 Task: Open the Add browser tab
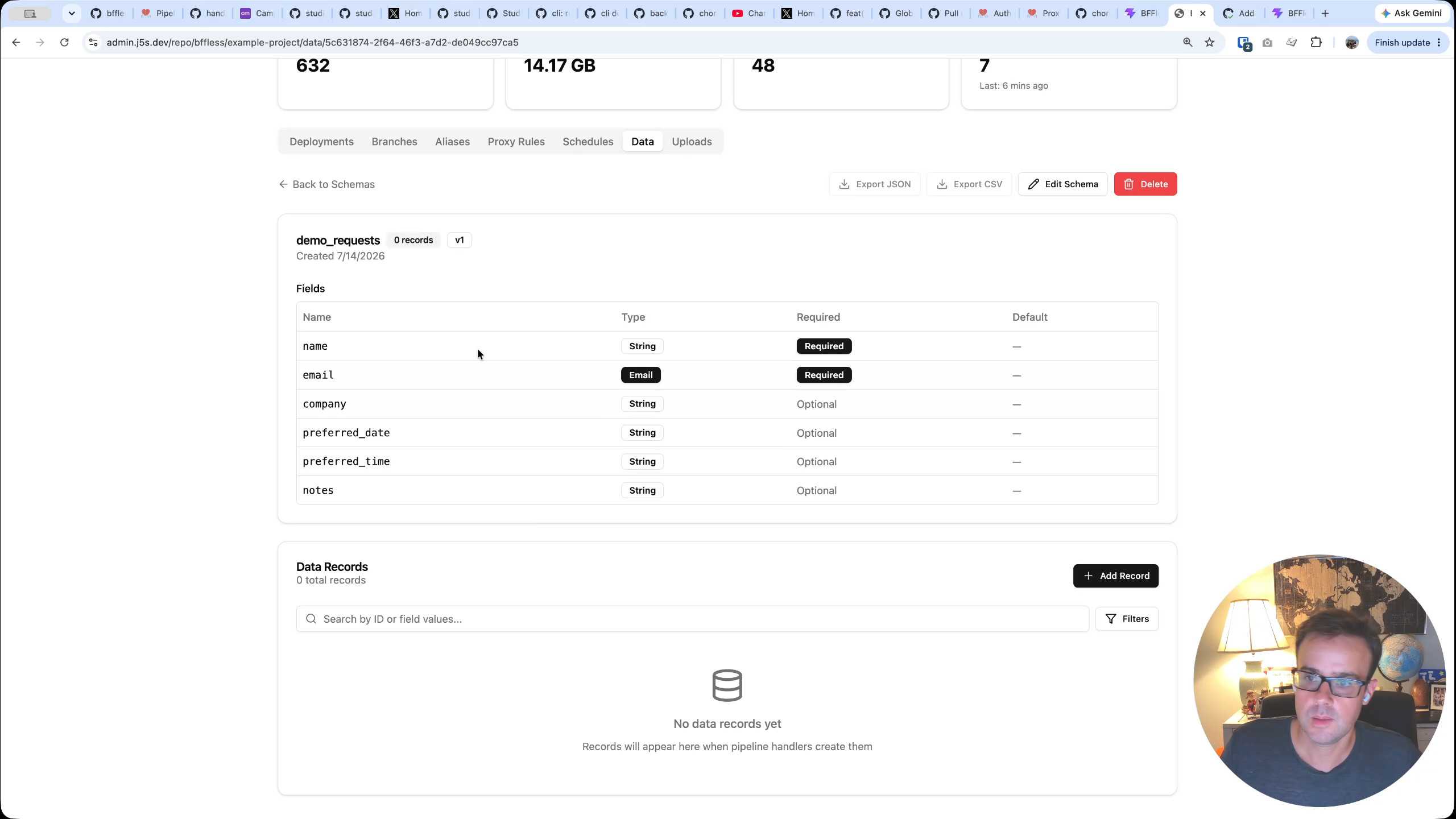(1239, 13)
